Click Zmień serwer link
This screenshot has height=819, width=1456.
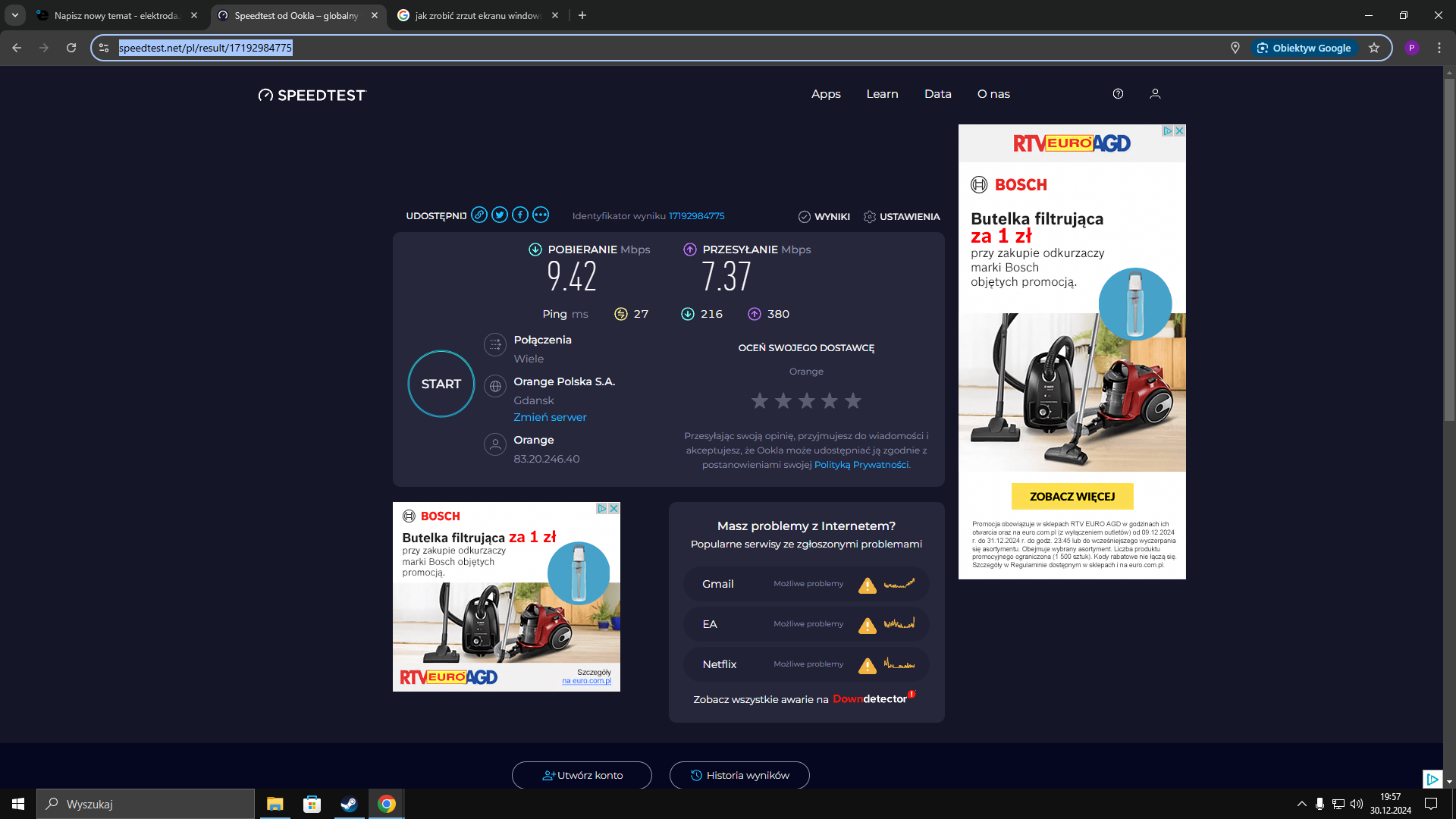point(550,417)
